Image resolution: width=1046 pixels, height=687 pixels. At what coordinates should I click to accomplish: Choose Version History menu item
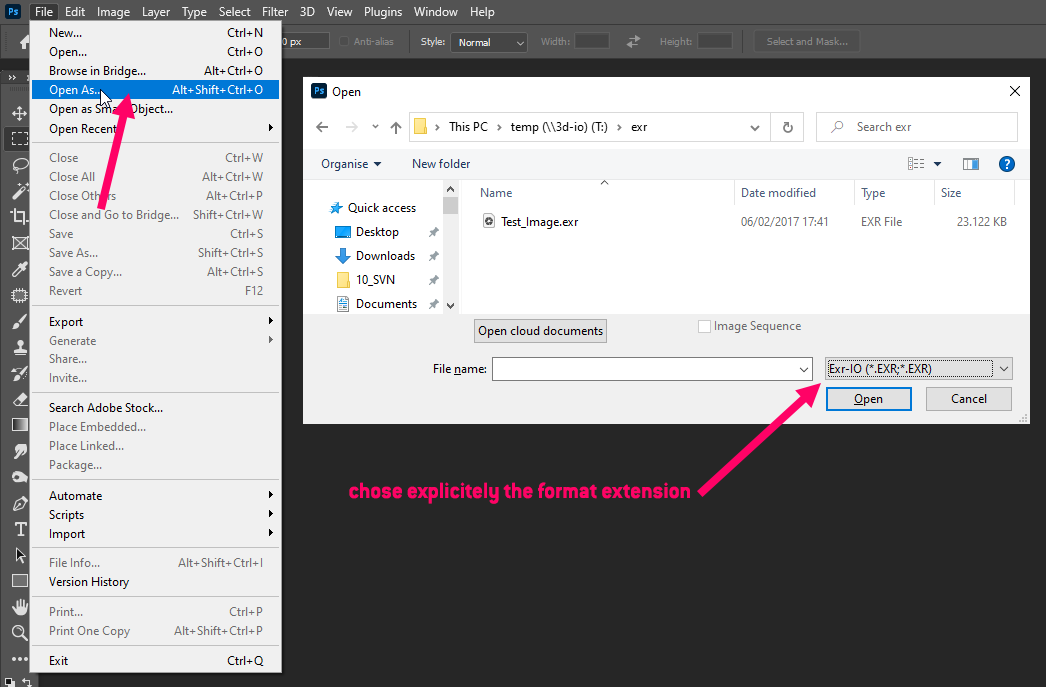(x=155, y=582)
